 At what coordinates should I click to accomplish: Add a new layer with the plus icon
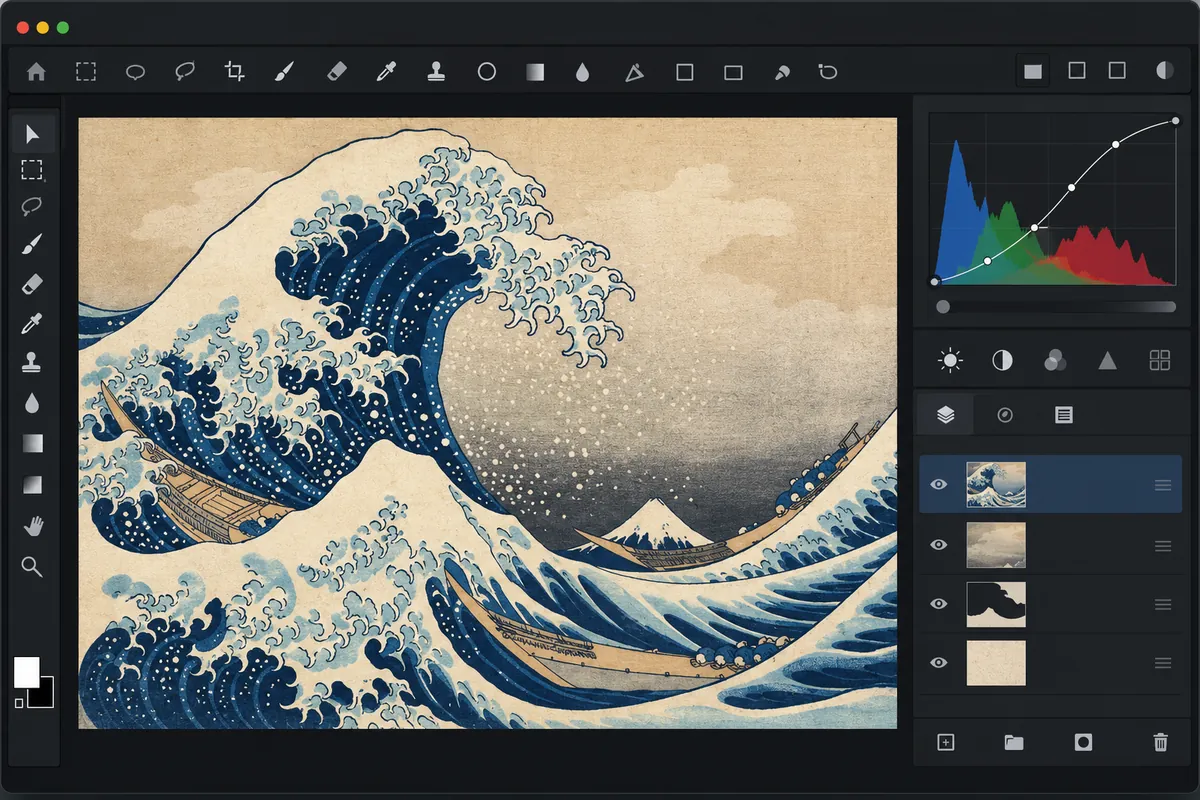tap(946, 742)
